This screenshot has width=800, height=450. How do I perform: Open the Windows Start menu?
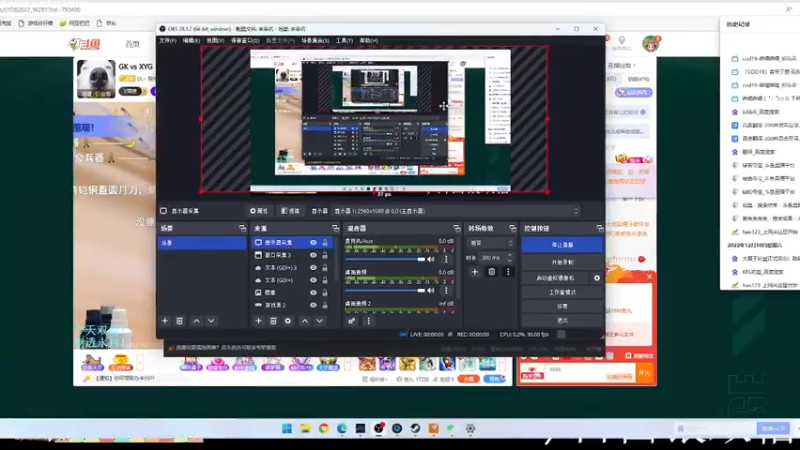287,429
